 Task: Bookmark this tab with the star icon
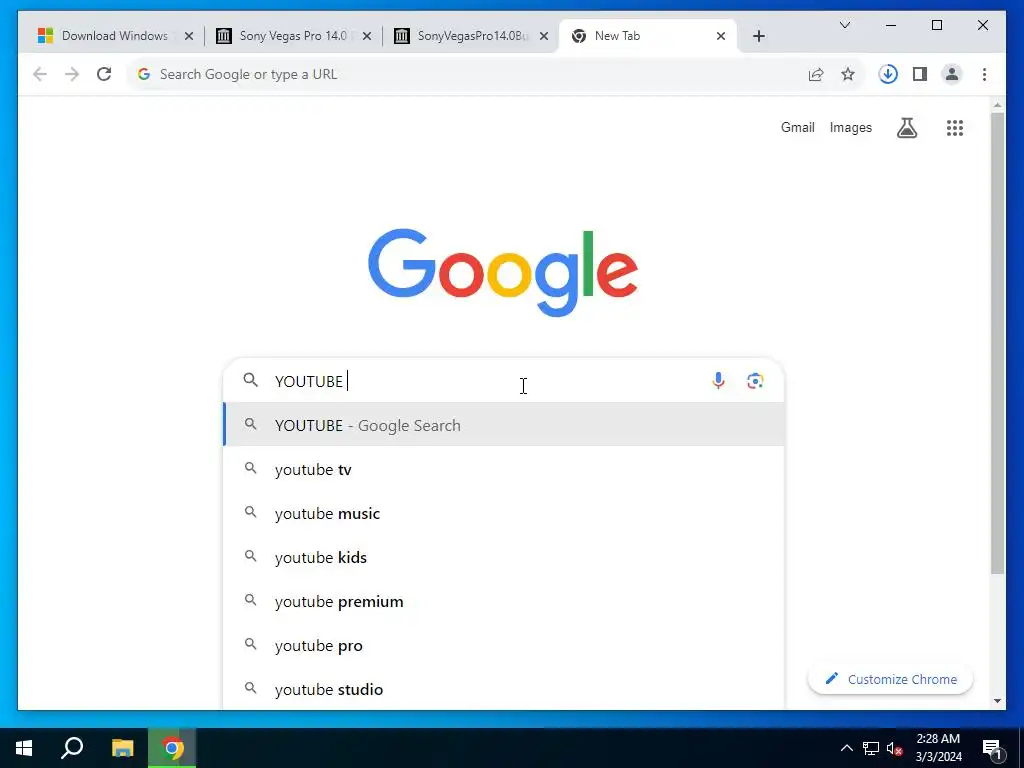[848, 74]
